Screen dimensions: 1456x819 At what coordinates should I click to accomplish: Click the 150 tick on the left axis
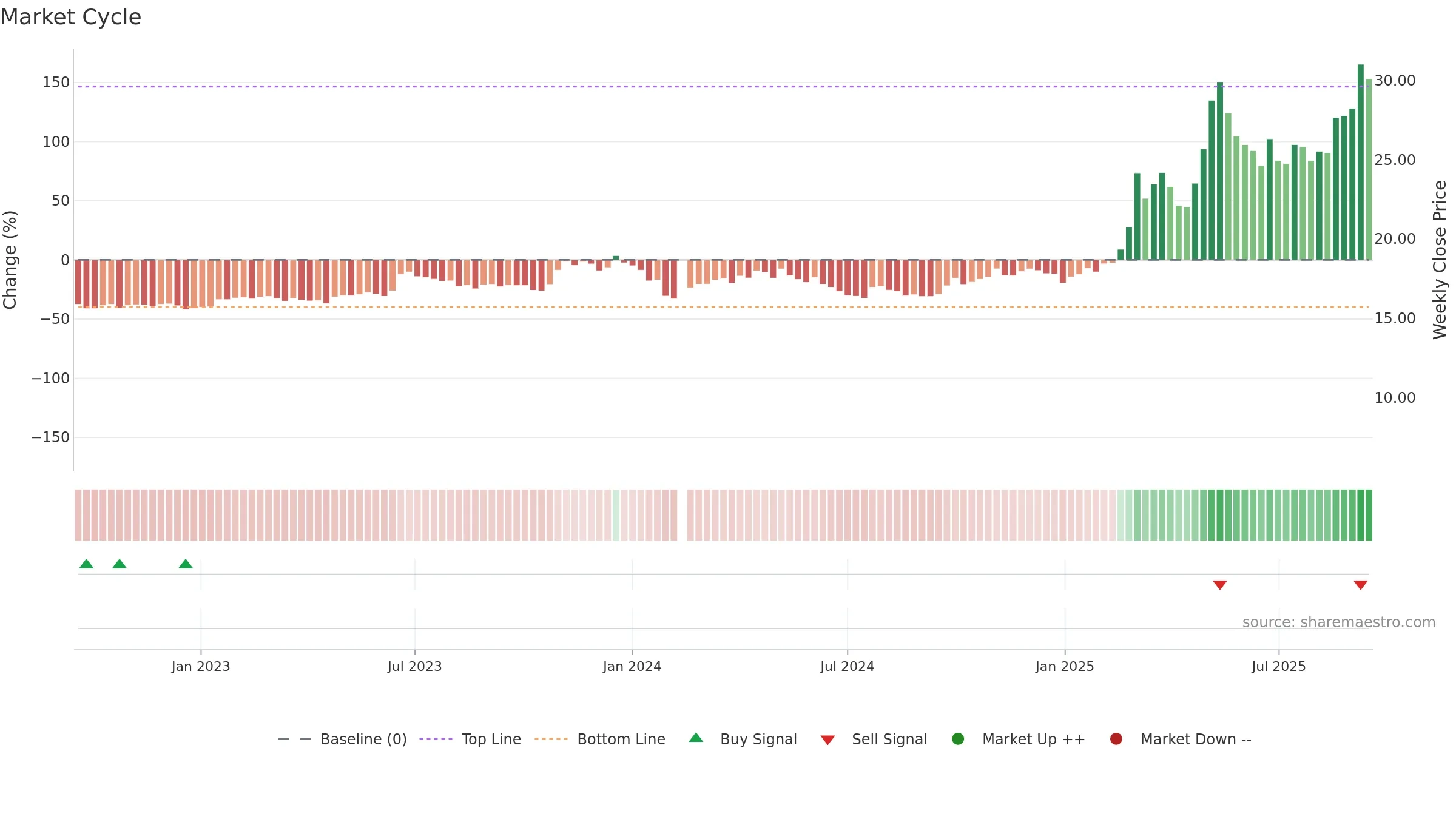(56, 83)
